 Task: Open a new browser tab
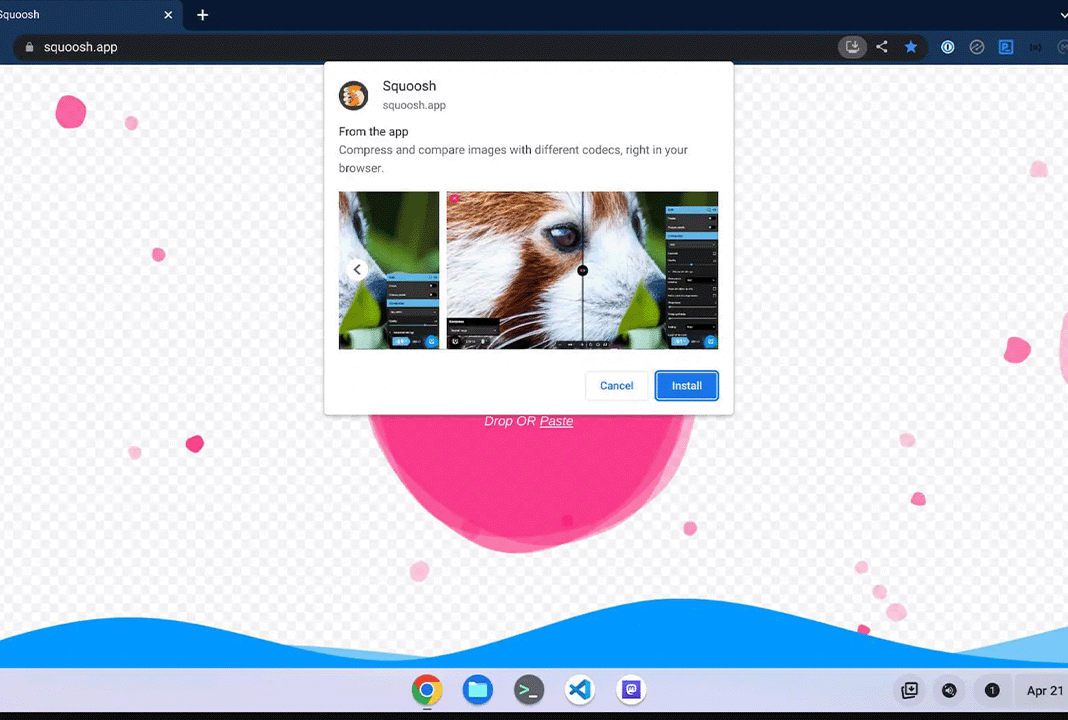click(x=202, y=15)
